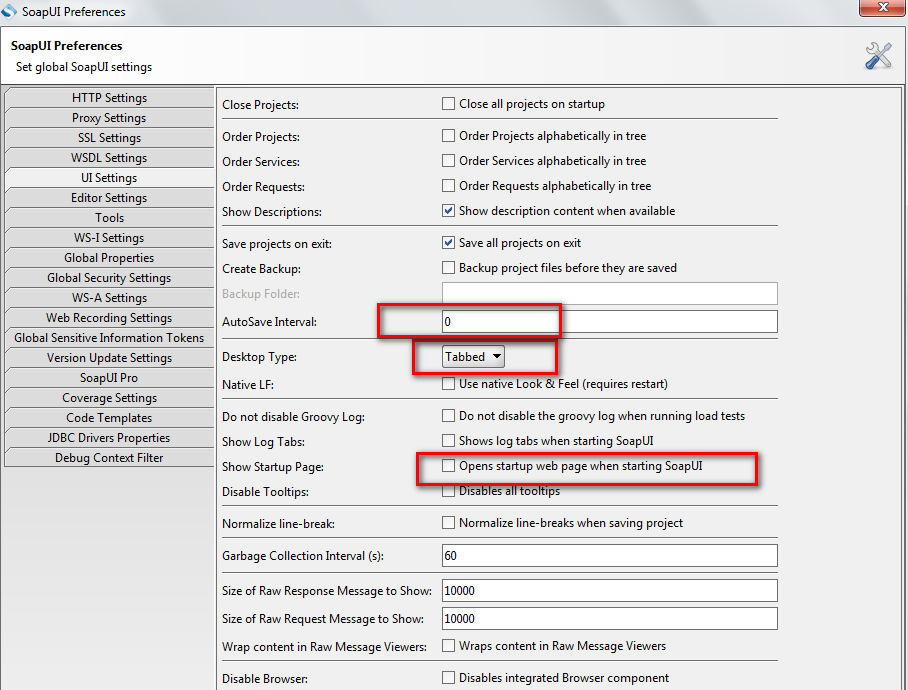Check Do not disable groovy log option
This screenshot has width=908, height=690.
448,416
